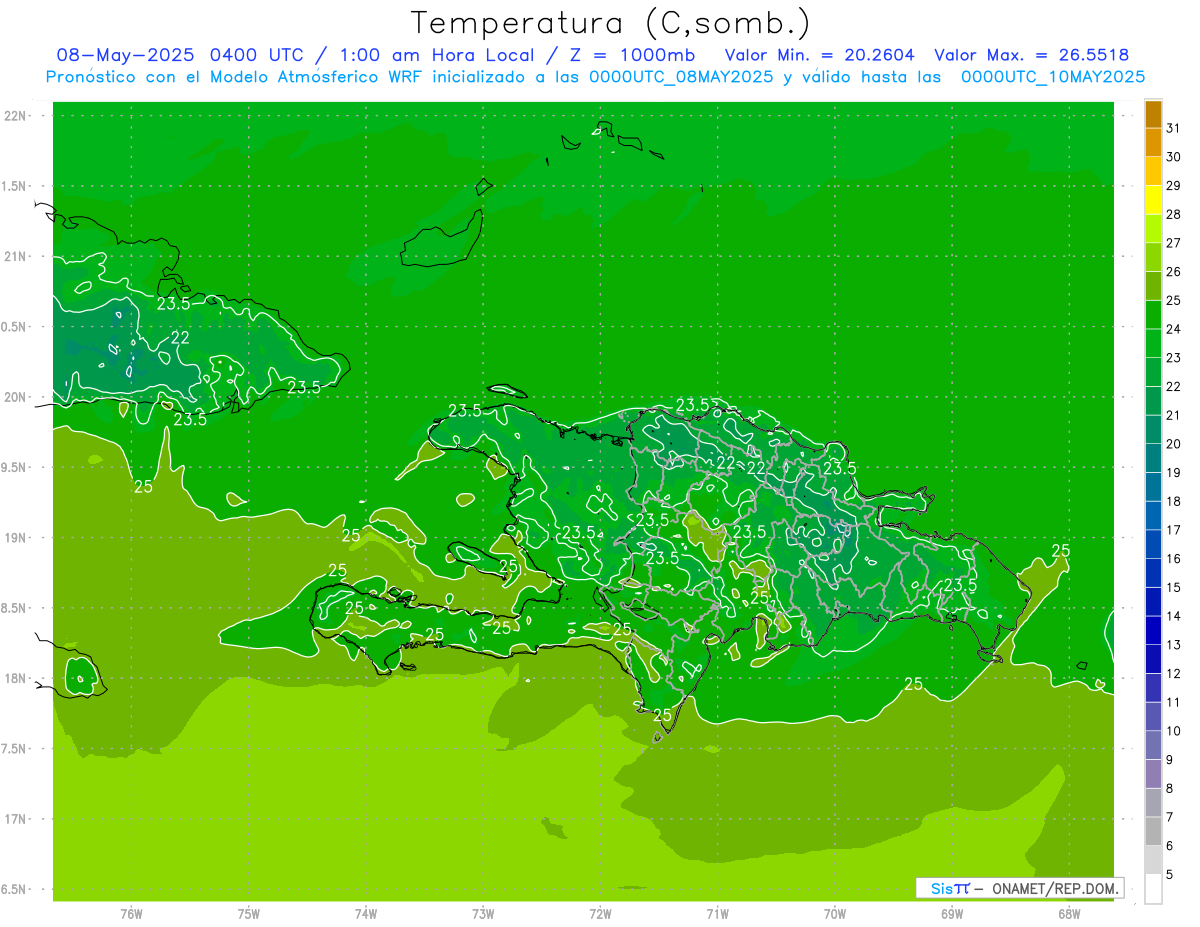The image size is (1200, 927).
Task: Click the legend value 18
Action: pos(1173,501)
